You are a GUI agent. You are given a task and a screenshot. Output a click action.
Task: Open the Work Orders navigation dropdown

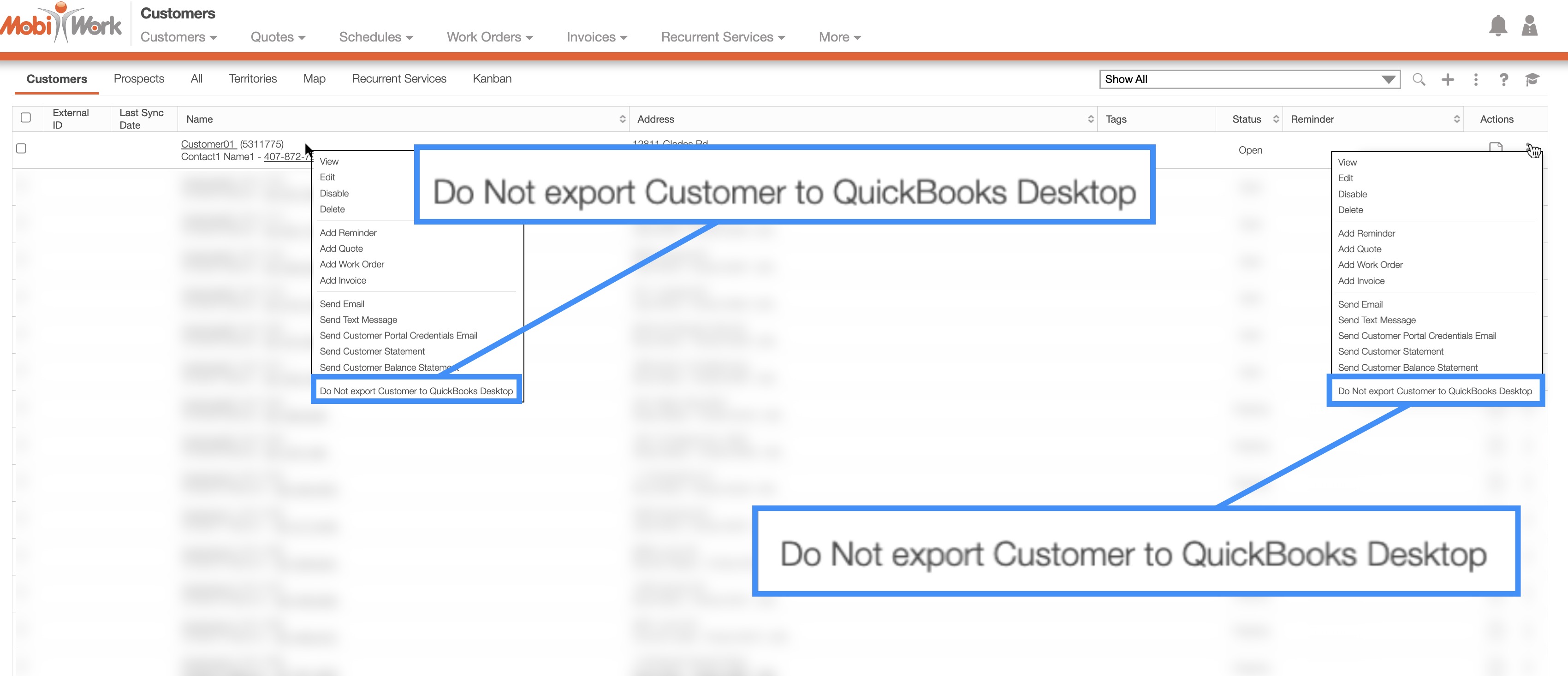point(489,37)
